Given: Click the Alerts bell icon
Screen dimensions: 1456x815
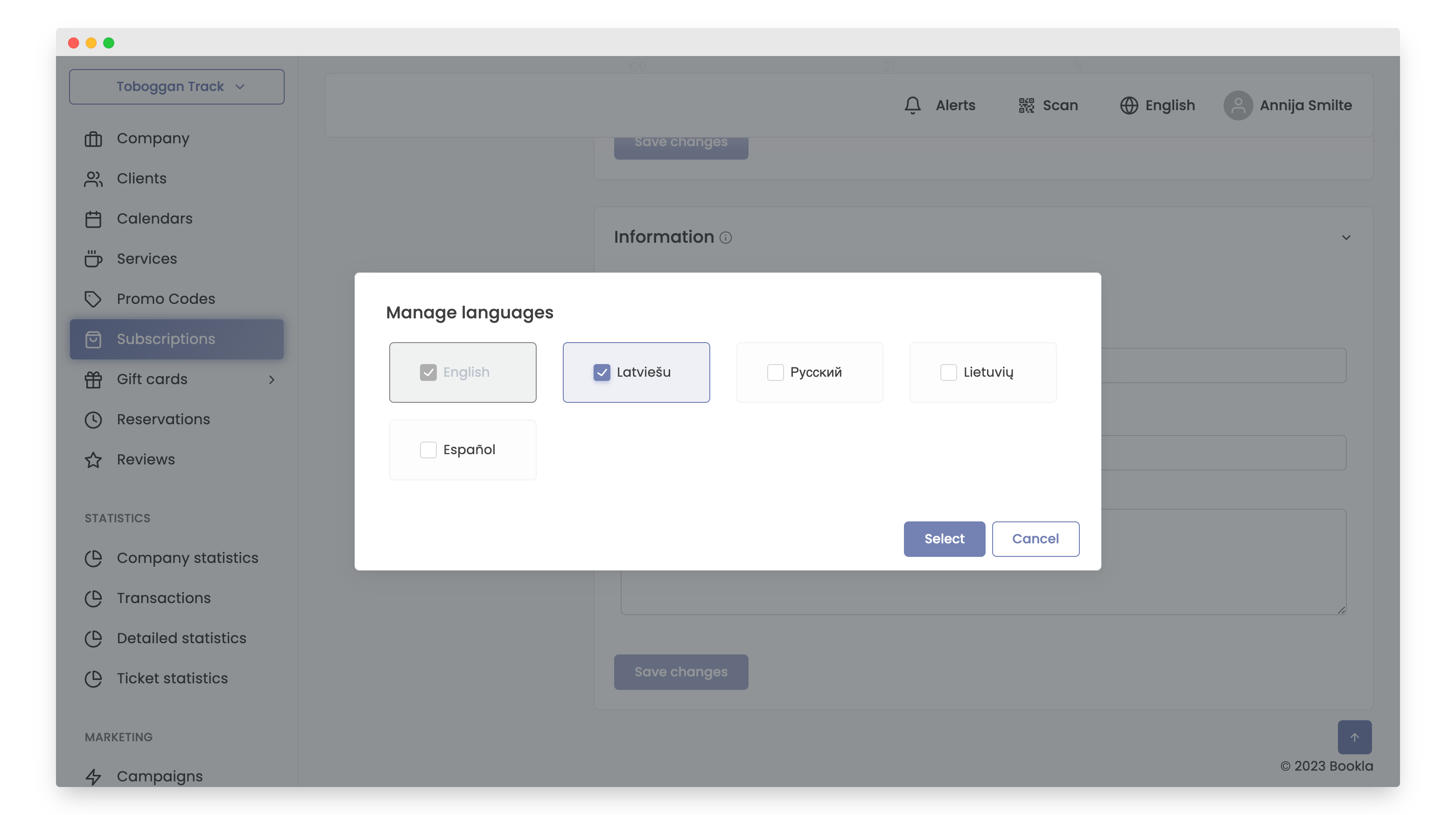Looking at the screenshot, I should [912, 105].
